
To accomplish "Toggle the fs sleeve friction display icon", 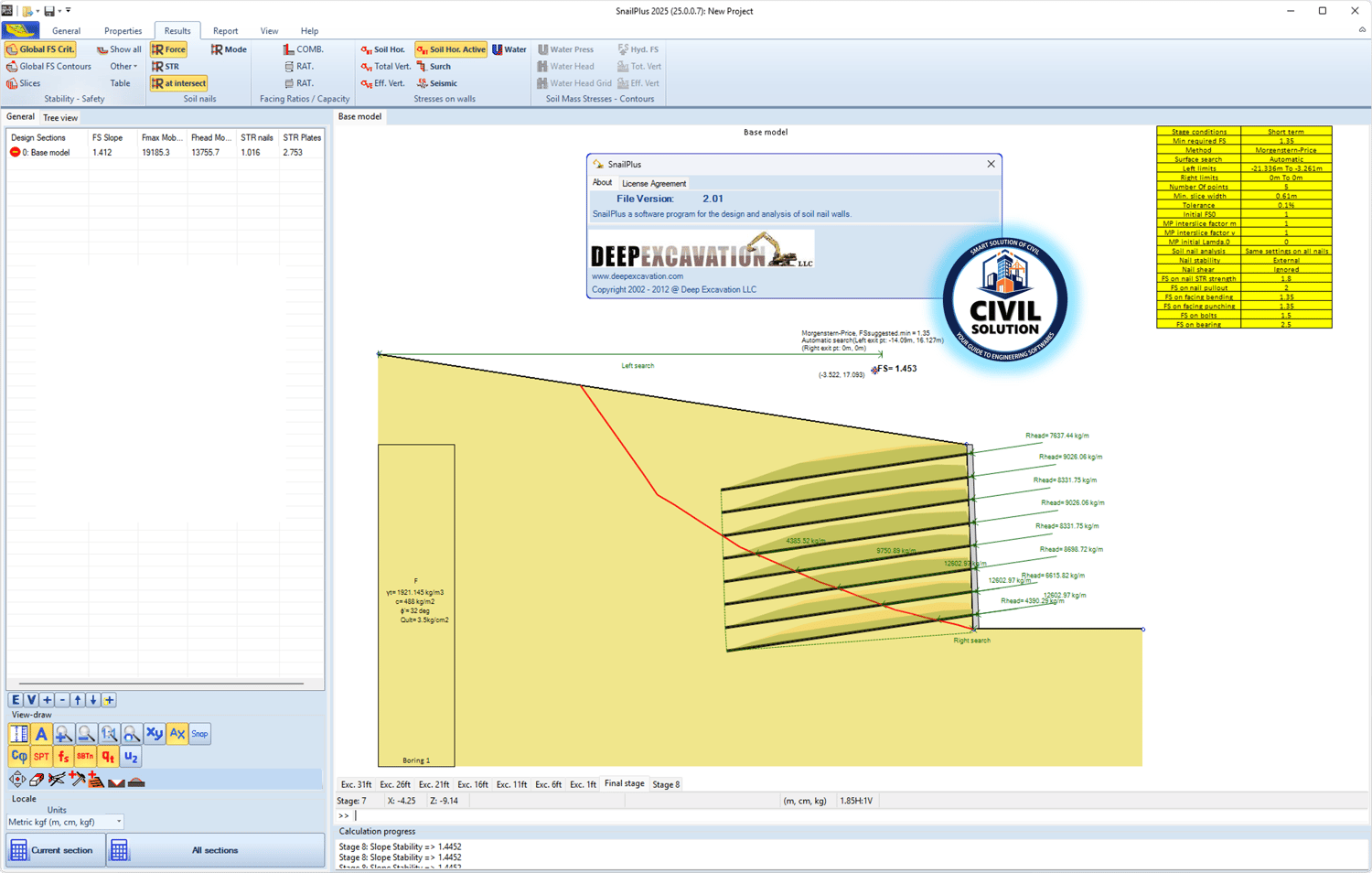I will pyautogui.click(x=63, y=757).
